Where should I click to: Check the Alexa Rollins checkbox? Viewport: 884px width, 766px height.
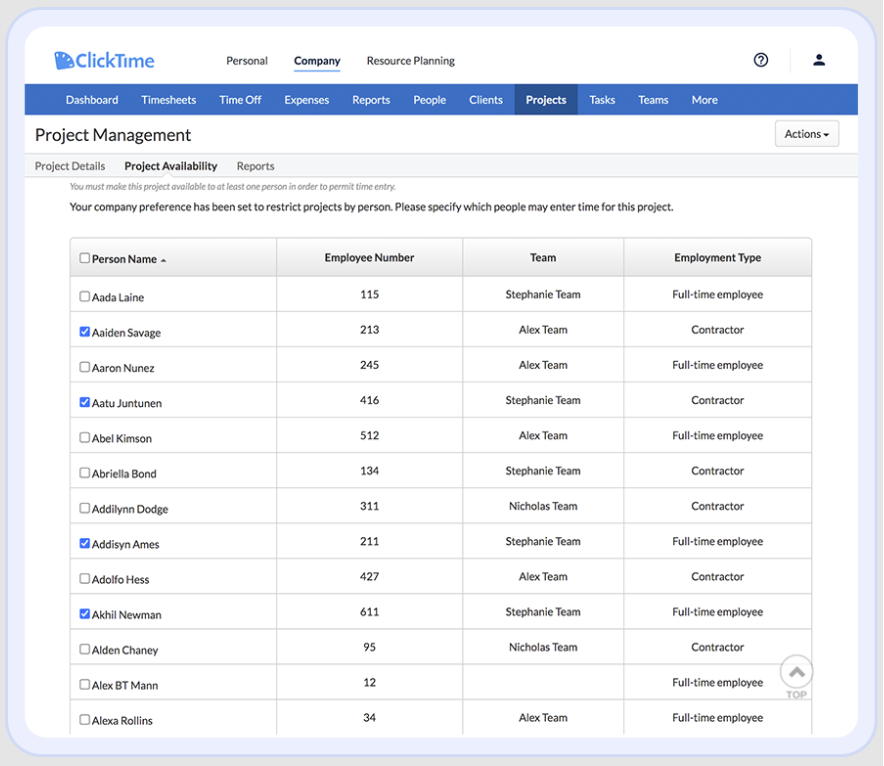[85, 720]
